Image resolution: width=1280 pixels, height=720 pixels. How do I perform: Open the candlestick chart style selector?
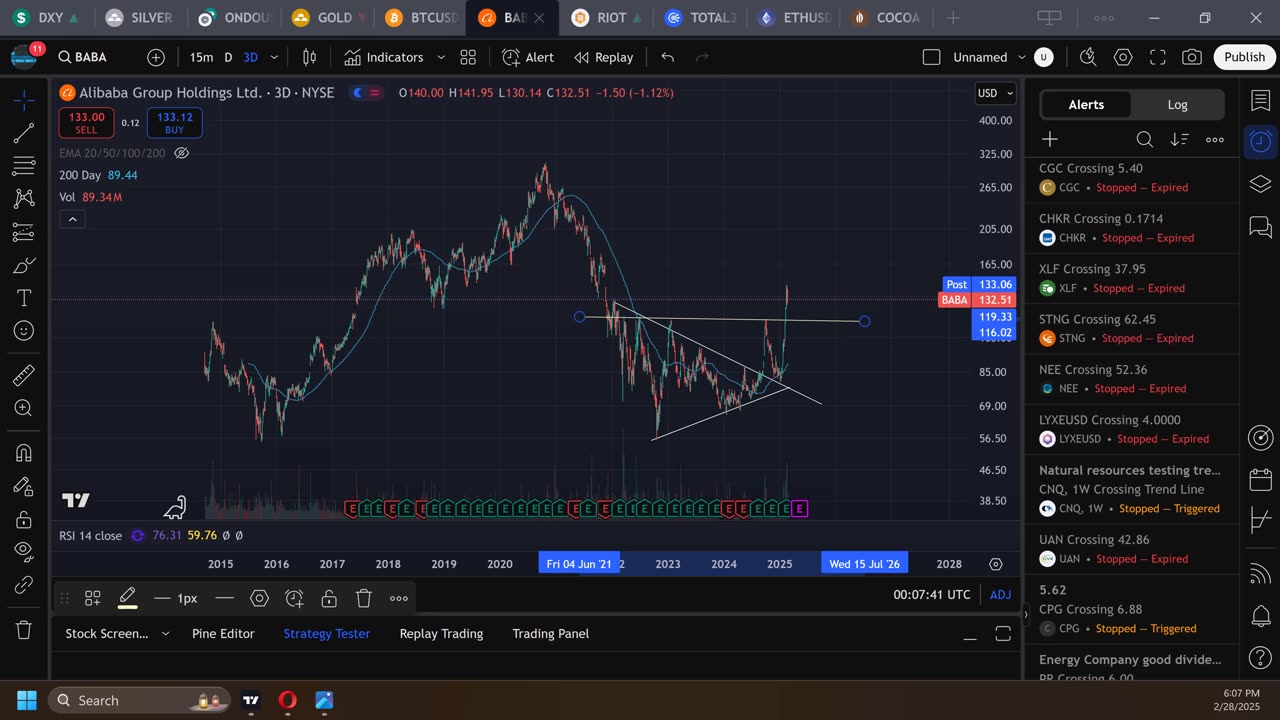[x=310, y=57]
